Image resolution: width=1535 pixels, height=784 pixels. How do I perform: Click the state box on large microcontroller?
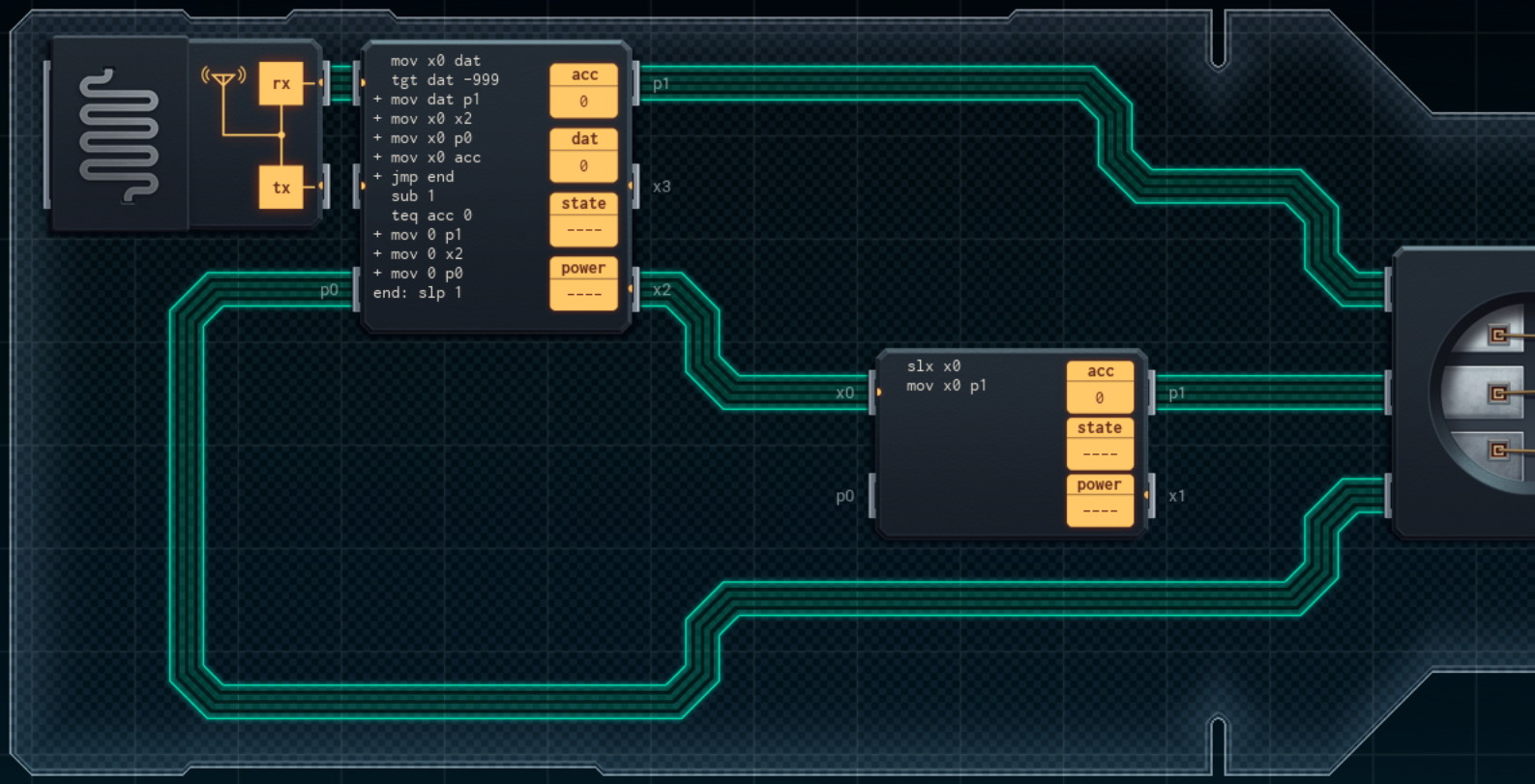point(583,218)
